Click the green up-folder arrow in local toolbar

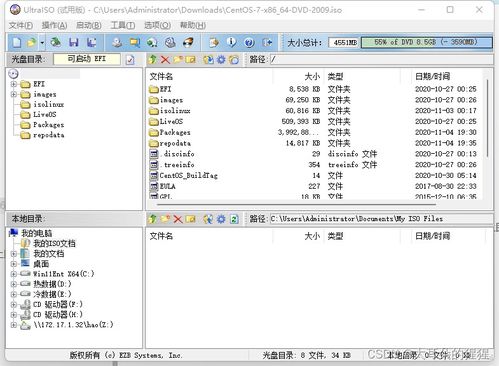153,219
